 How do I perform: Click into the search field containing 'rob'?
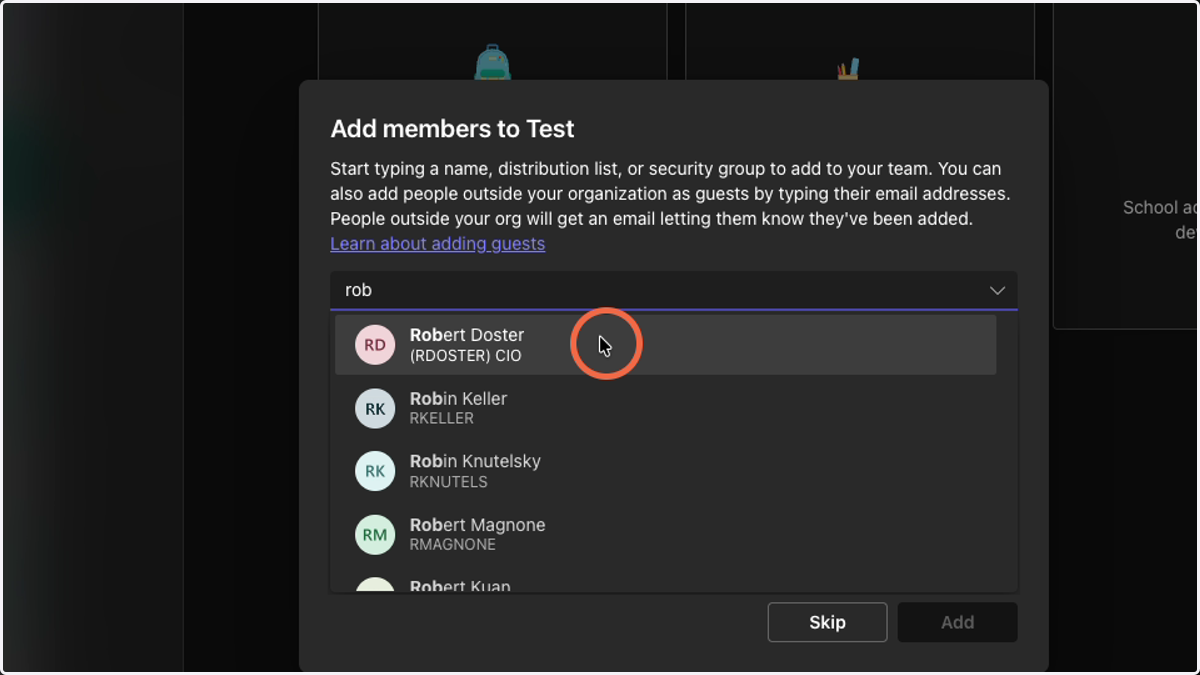(x=674, y=290)
